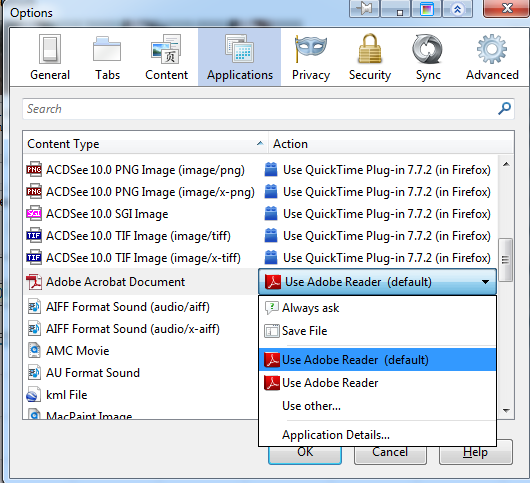Image resolution: width=530 pixels, height=483 pixels.
Task: Click audio icon beside AU Format Sound
Action: [x=34, y=372]
